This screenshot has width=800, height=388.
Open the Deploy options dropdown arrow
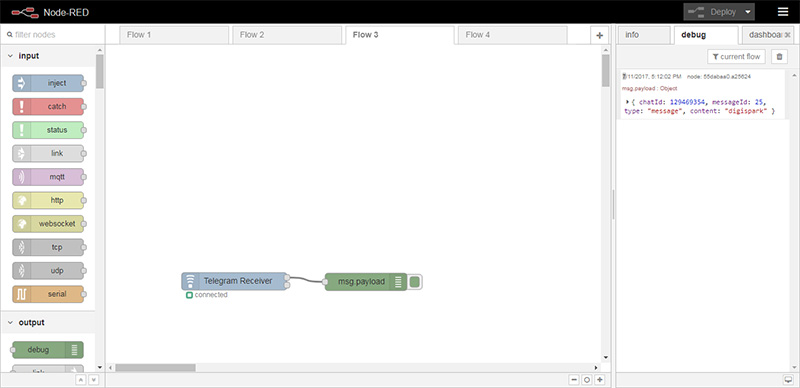click(748, 12)
